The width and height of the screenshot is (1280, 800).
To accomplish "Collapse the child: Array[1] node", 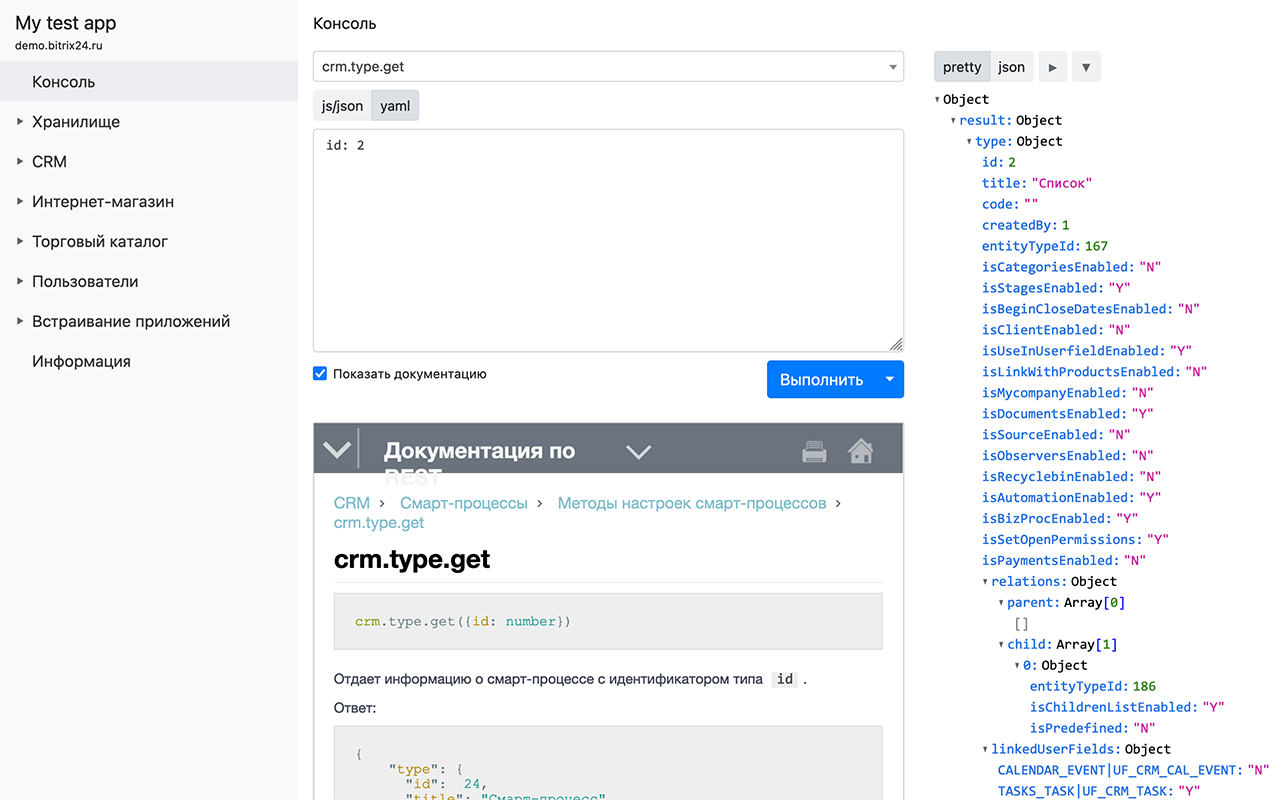I will (1001, 644).
